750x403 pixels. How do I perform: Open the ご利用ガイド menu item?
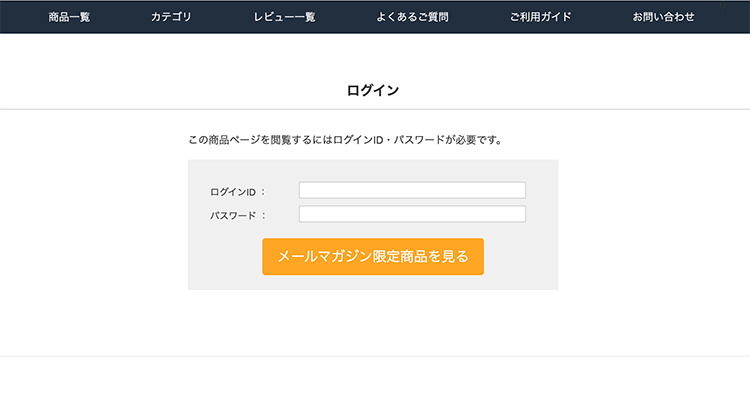(x=540, y=17)
